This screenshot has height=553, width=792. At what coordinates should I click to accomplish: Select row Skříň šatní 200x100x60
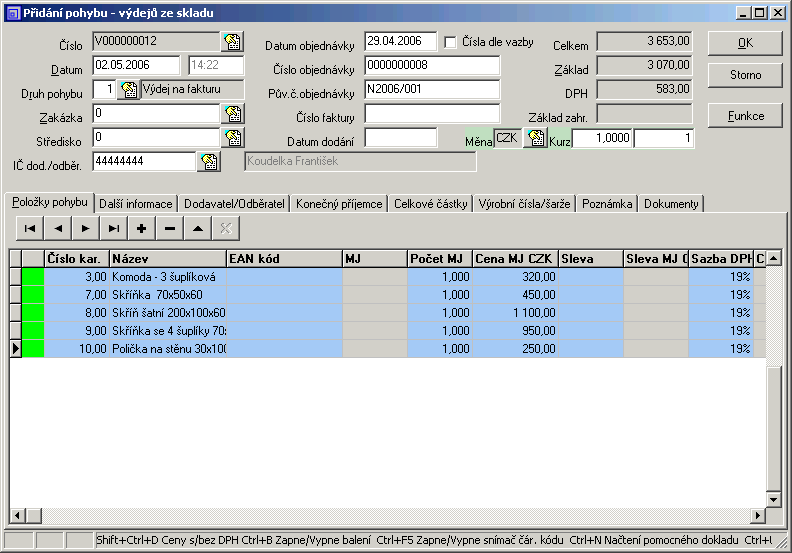pos(388,313)
